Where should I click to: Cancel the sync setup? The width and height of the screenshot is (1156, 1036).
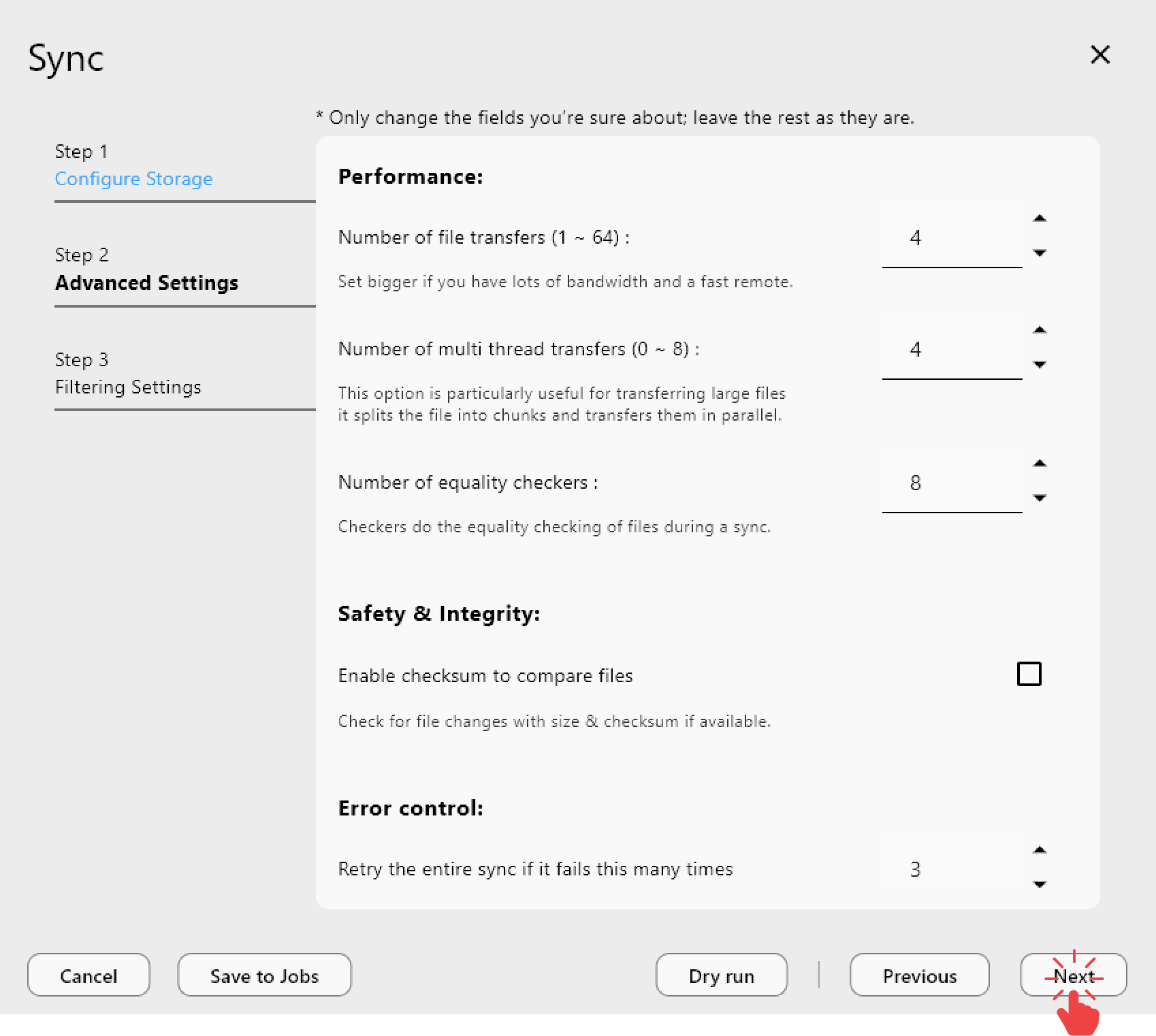click(89, 975)
